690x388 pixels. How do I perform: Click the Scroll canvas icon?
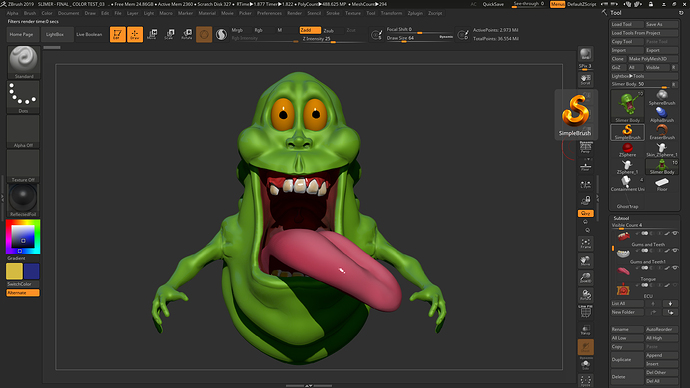(585, 79)
